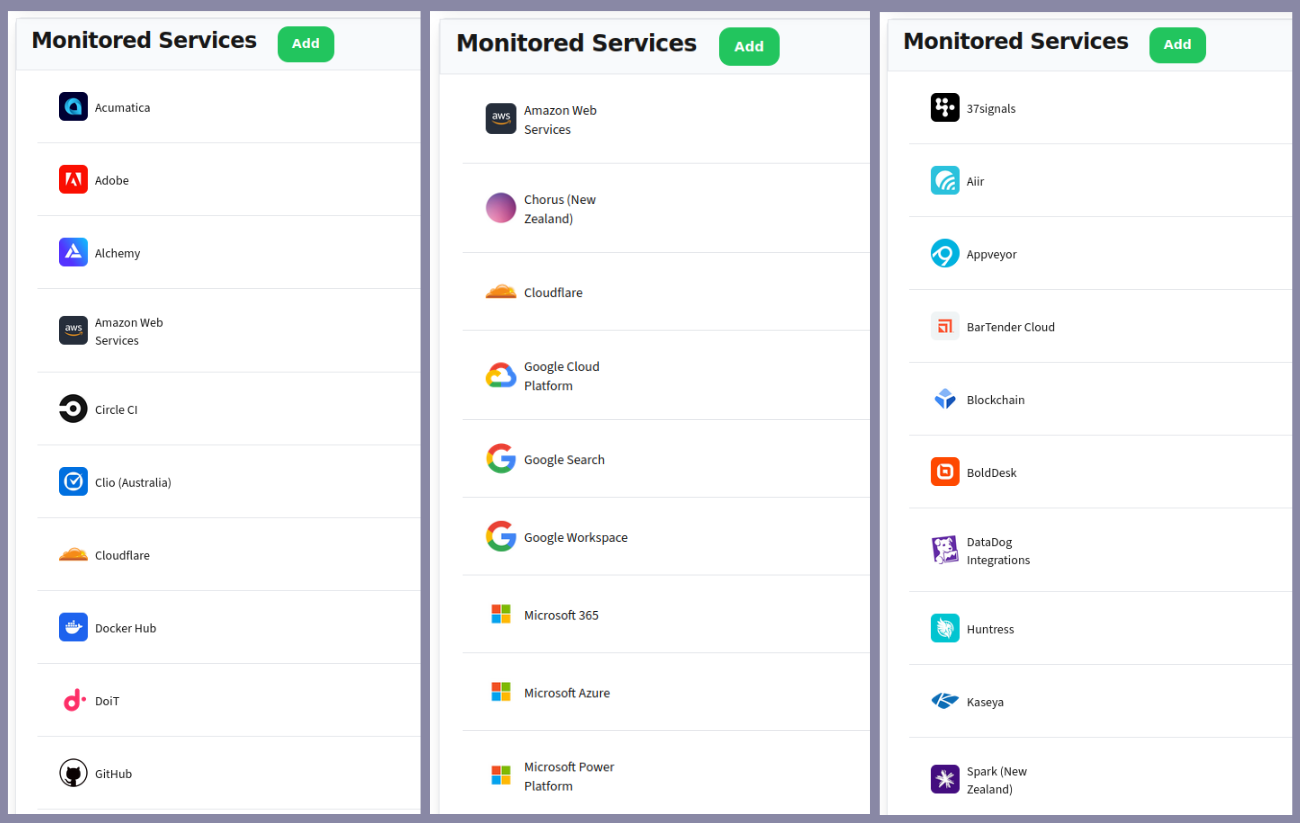Select the 37signals icon
1300x823 pixels.
coord(945,108)
